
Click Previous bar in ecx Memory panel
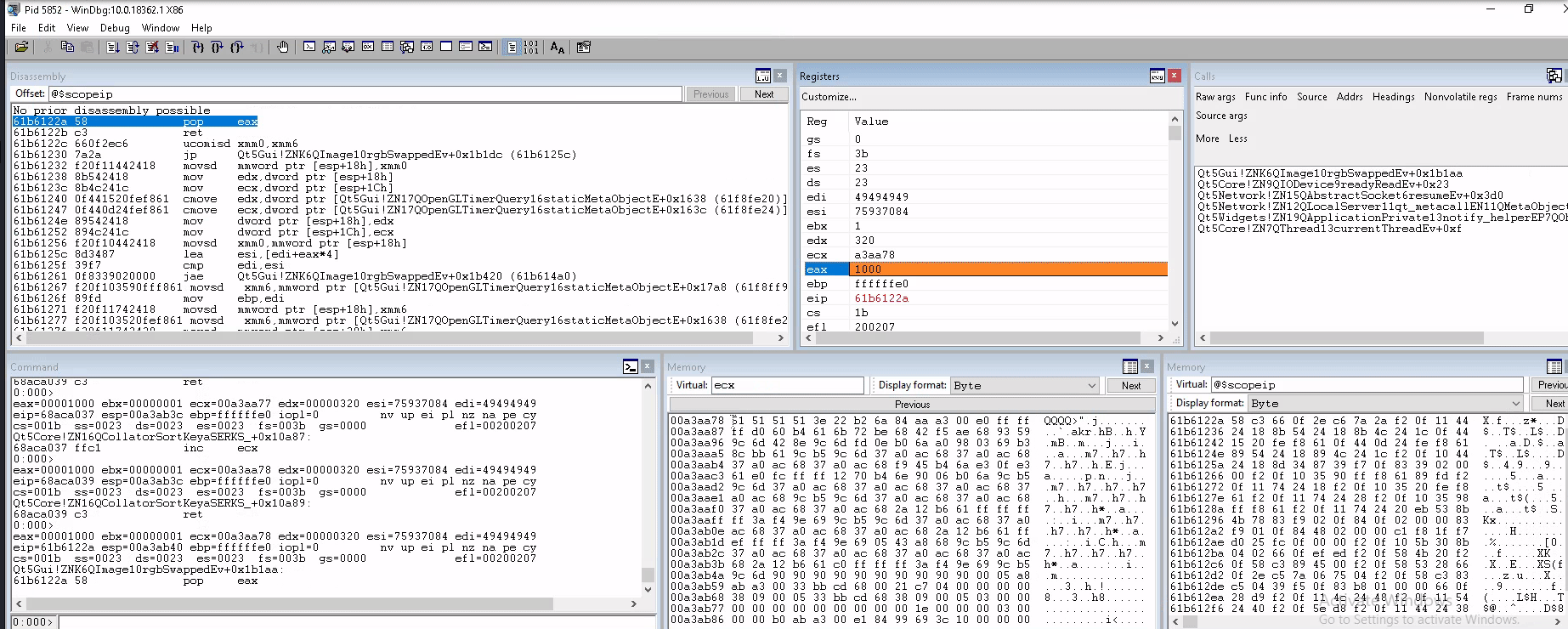pyautogui.click(x=912, y=405)
